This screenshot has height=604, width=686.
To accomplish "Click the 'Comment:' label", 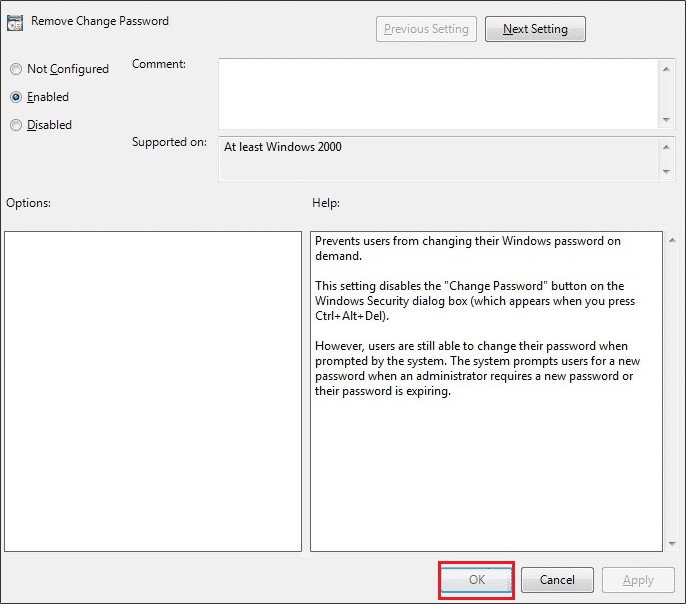I will point(159,64).
